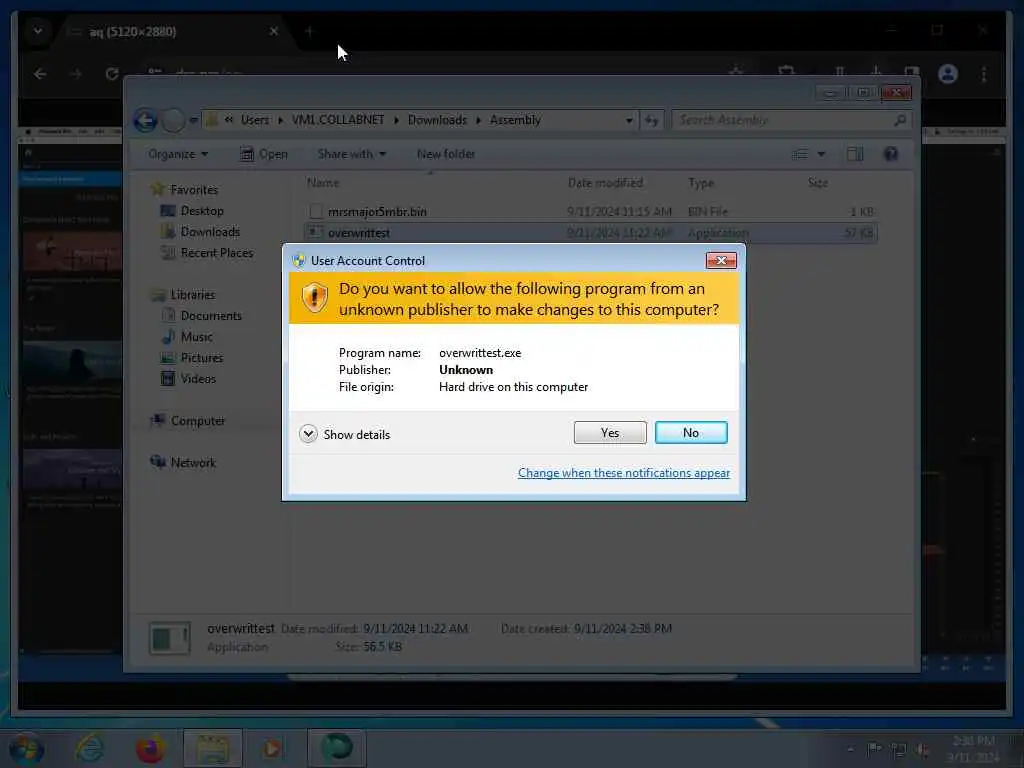Click the overwrittest file icon in list

pos(315,232)
